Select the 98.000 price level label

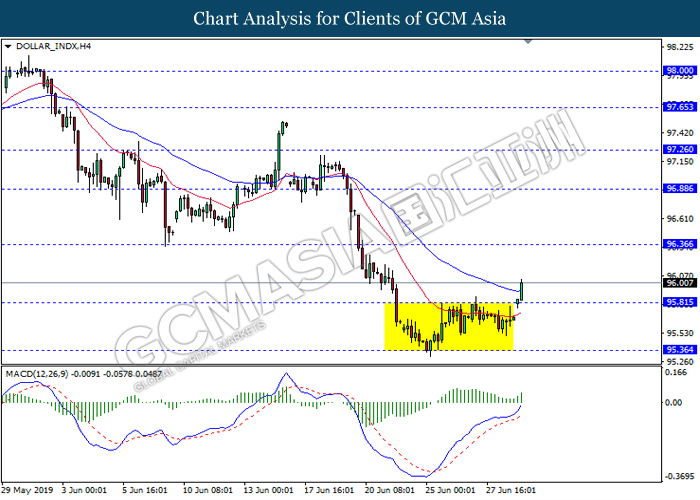coord(679,71)
